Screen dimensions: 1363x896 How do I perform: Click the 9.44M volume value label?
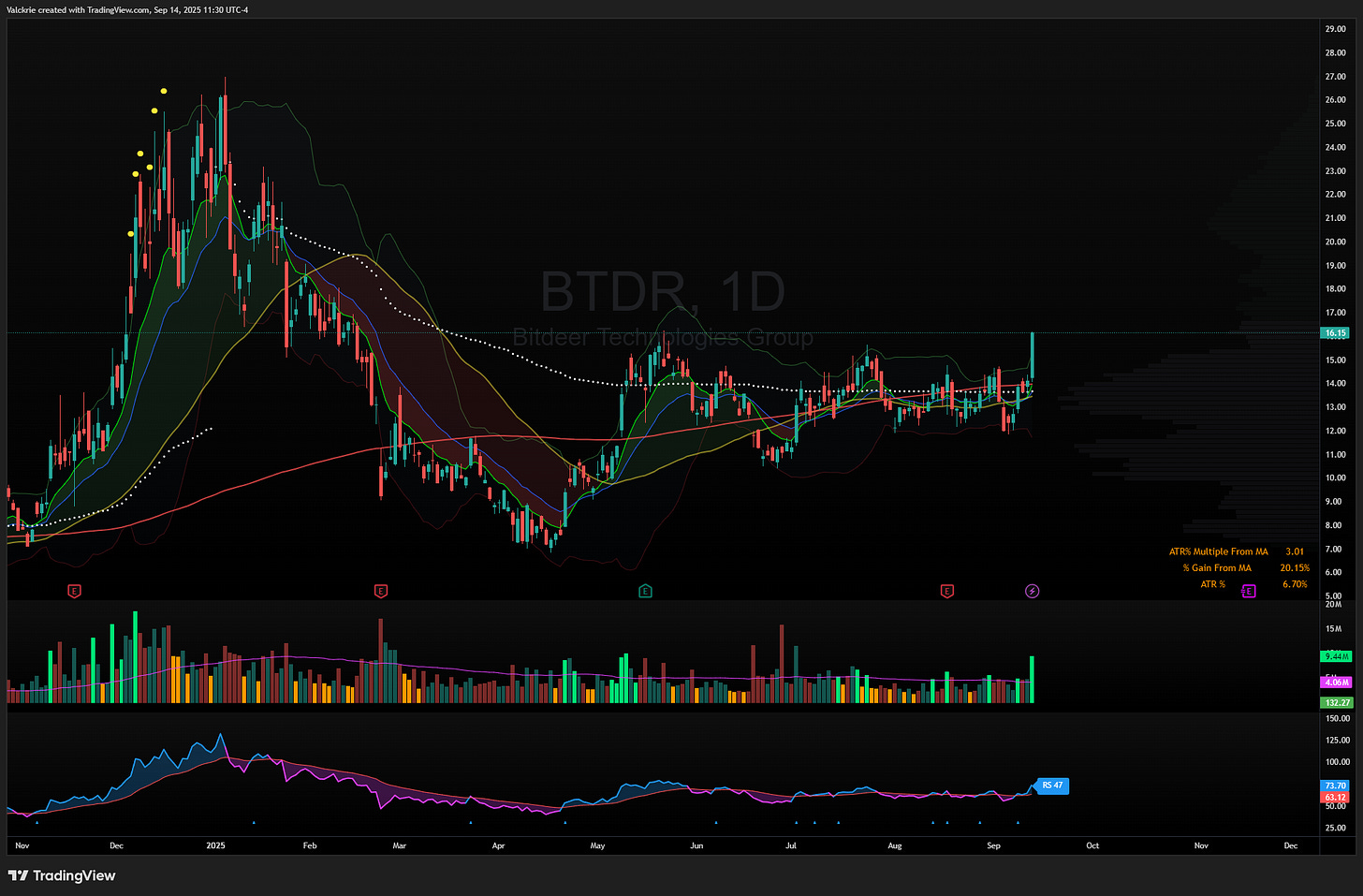pyautogui.click(x=1336, y=656)
